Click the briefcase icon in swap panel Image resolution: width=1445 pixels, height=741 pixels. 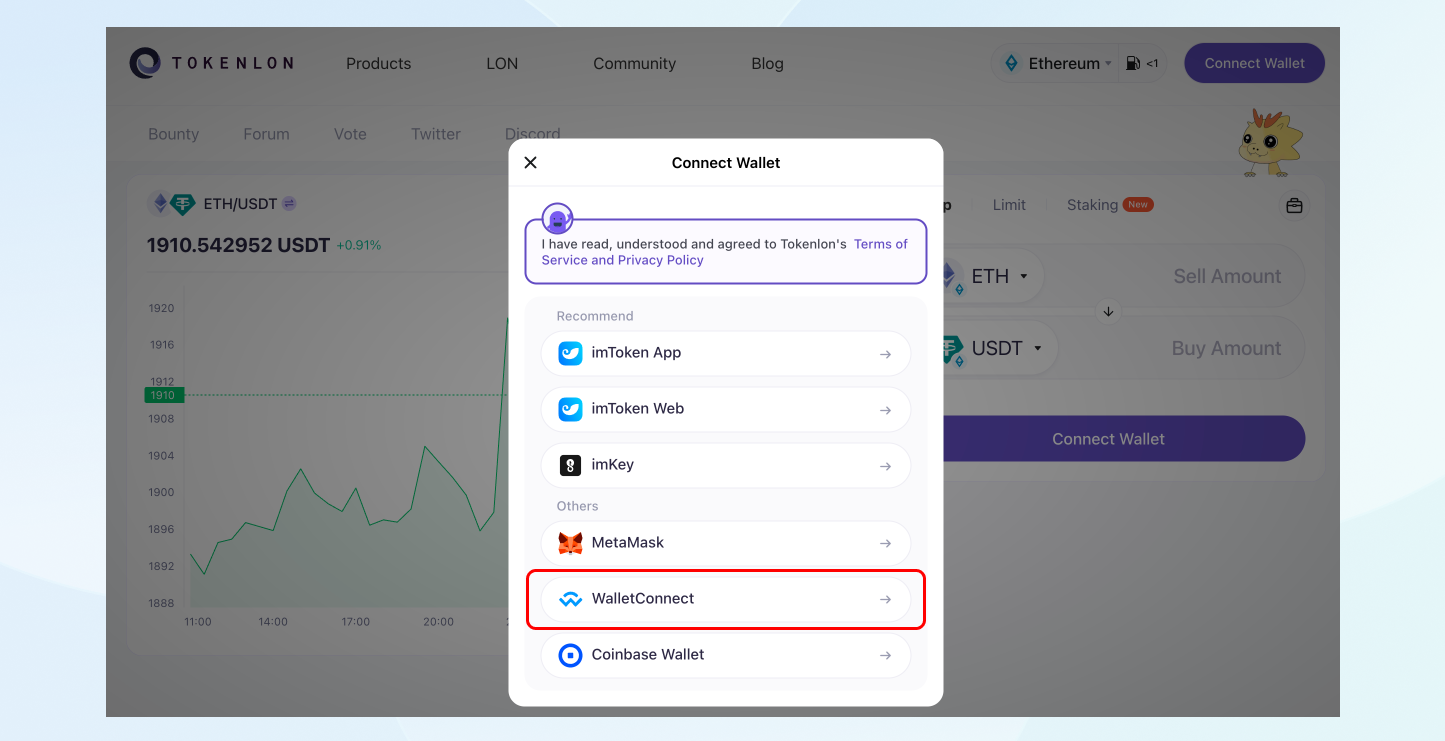click(x=1294, y=205)
